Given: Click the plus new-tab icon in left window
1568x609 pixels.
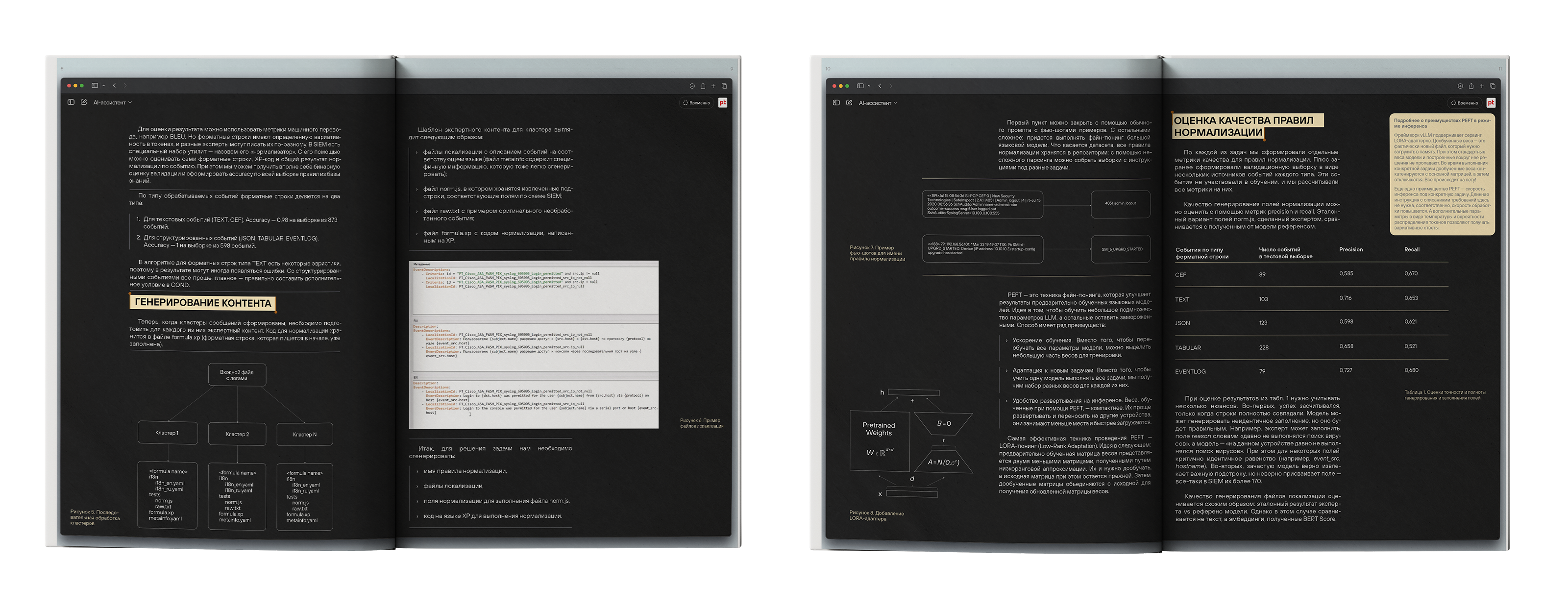Looking at the screenshot, I should 713,86.
